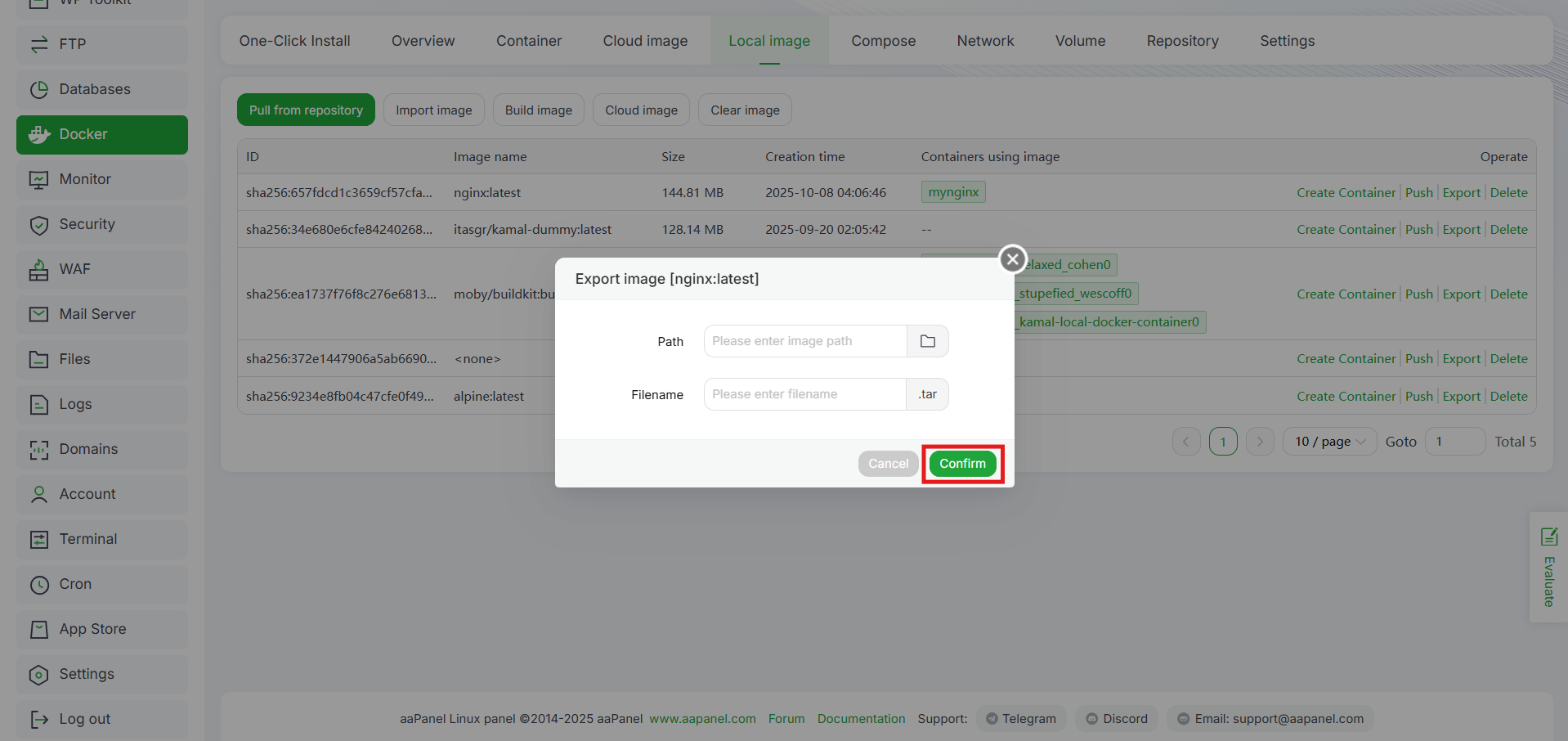The height and width of the screenshot is (741, 1568).
Task: Click the App Store sidebar icon
Action: tap(39, 629)
